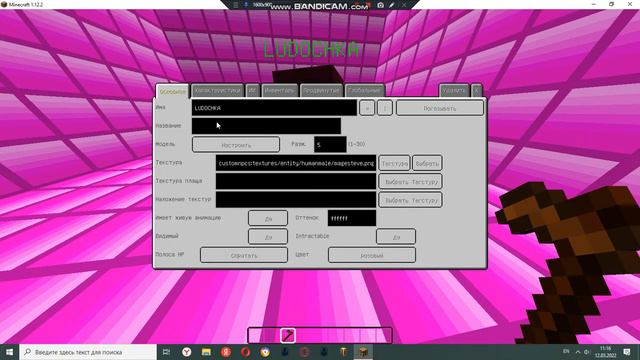Expand the hidden system tray icons
This screenshot has height=360, width=640.
pyautogui.click(x=578, y=352)
